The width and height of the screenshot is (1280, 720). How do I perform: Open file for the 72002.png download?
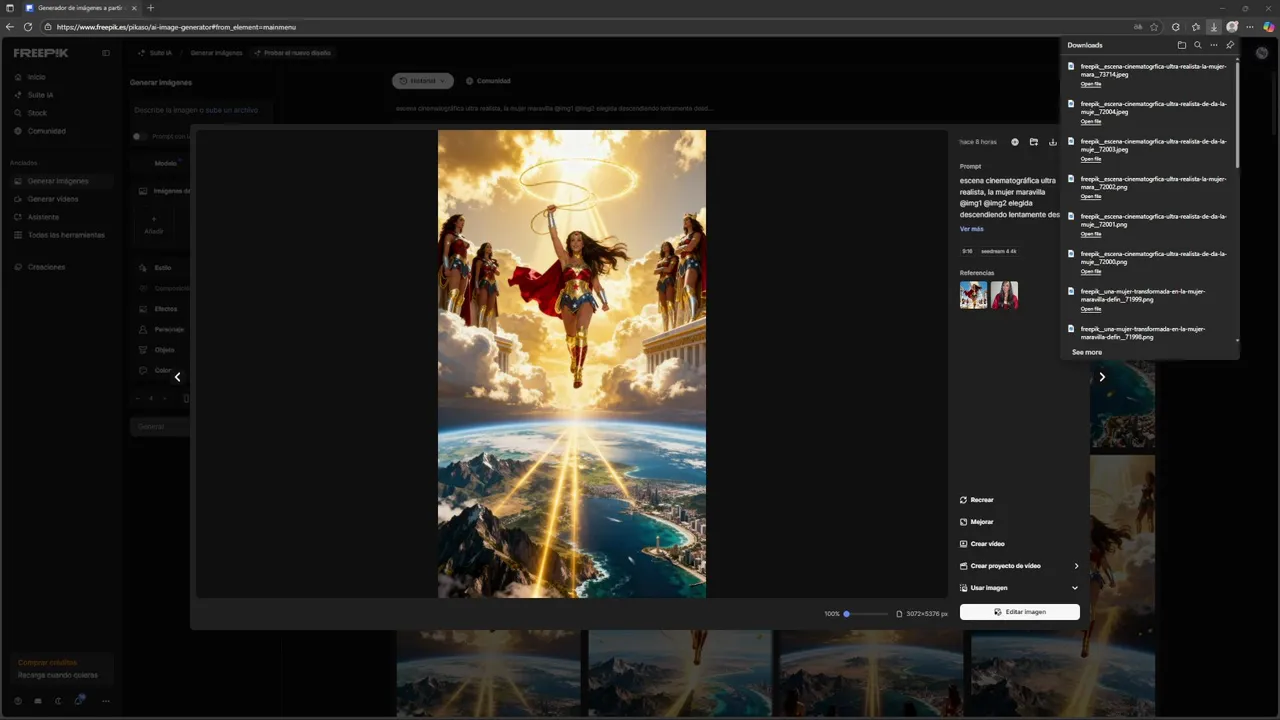[x=1090, y=197]
